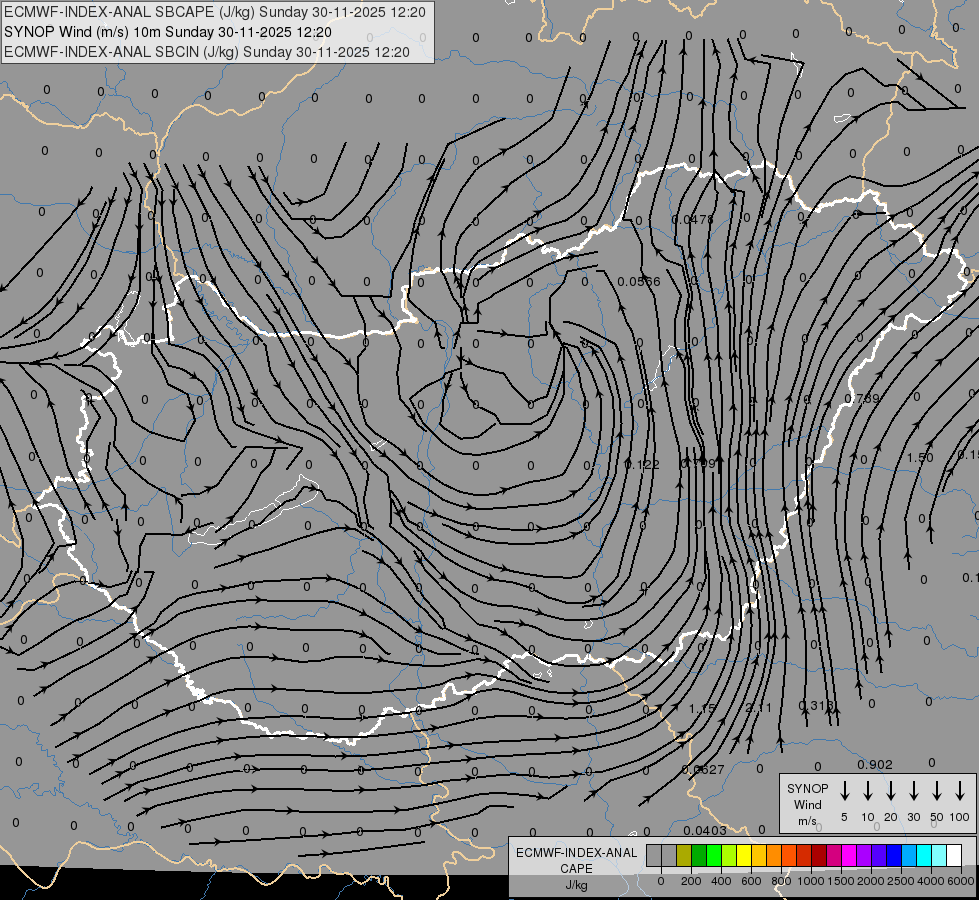The image size is (979, 900).
Task: Click the 50 m/s label in the wind legend
Action: tap(937, 817)
